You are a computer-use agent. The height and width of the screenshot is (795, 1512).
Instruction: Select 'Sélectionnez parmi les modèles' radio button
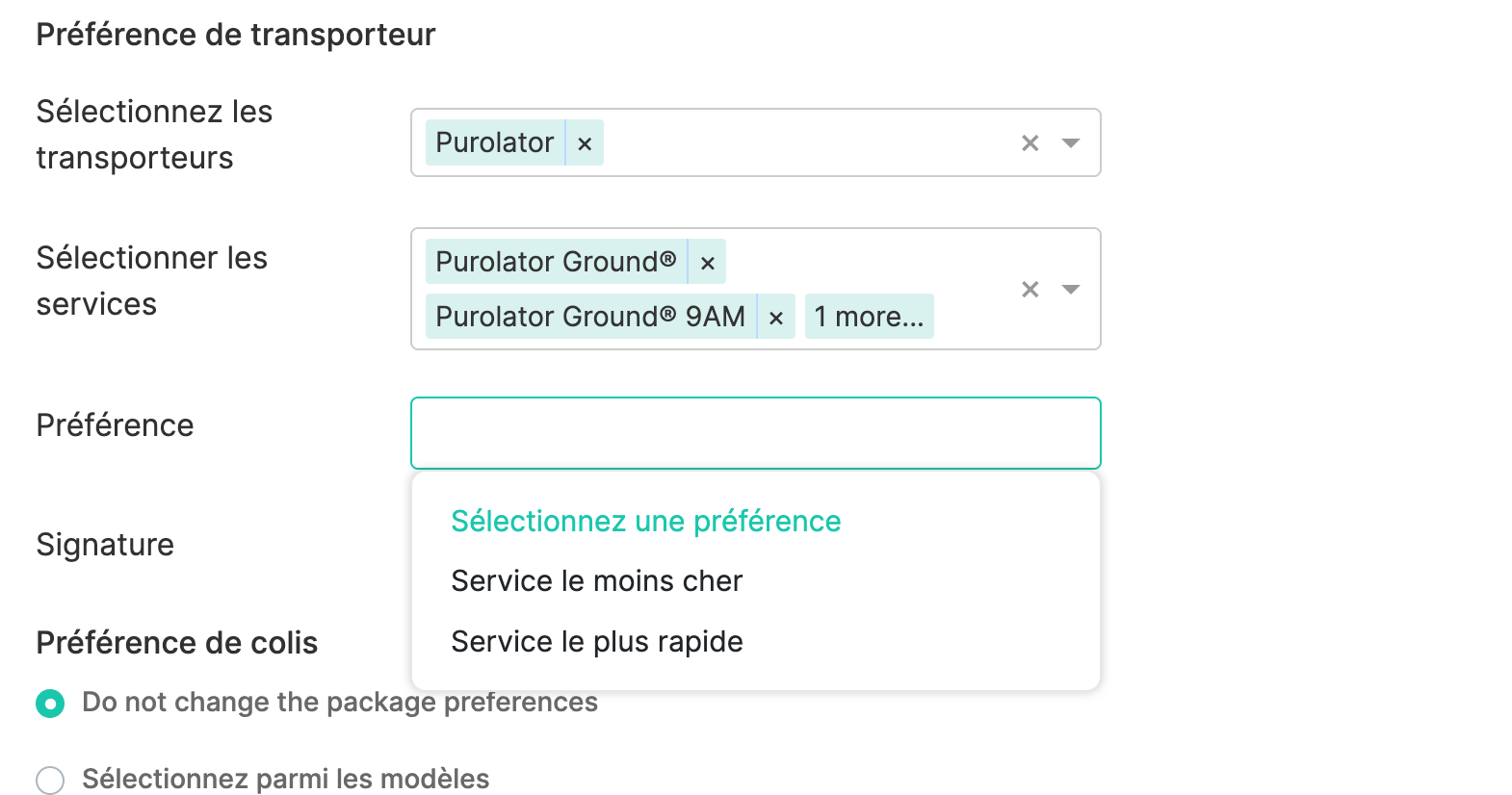(x=50, y=780)
